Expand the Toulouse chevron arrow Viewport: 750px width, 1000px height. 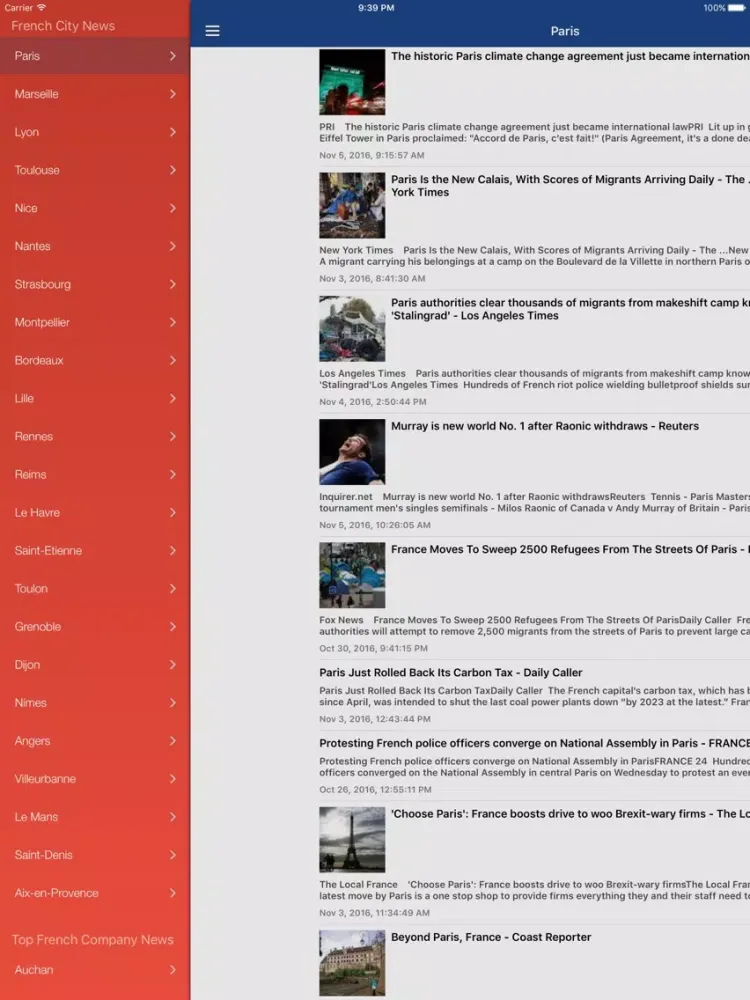[x=173, y=170]
